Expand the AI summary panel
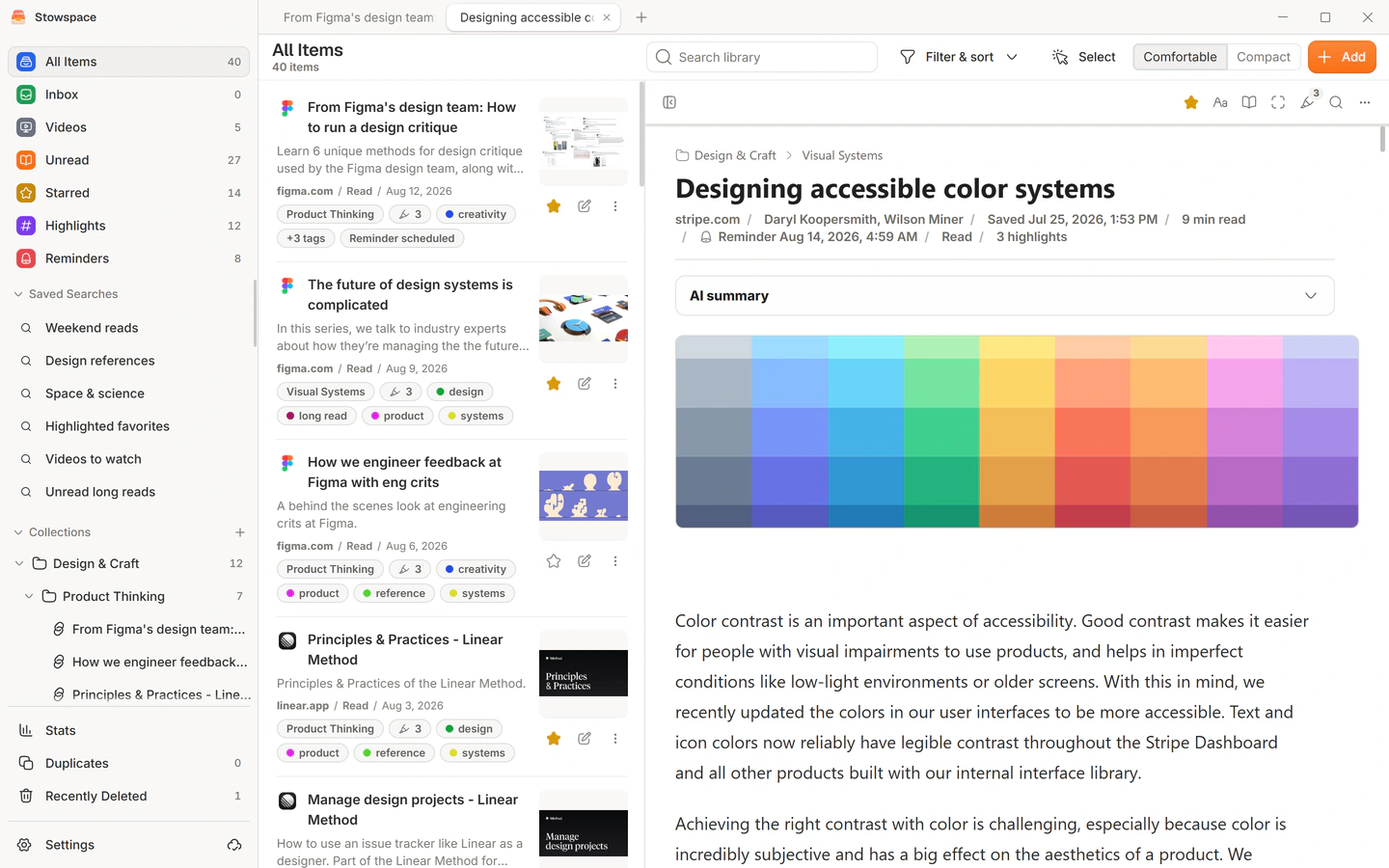Viewport: 1389px width, 868px height. pyautogui.click(x=1004, y=296)
